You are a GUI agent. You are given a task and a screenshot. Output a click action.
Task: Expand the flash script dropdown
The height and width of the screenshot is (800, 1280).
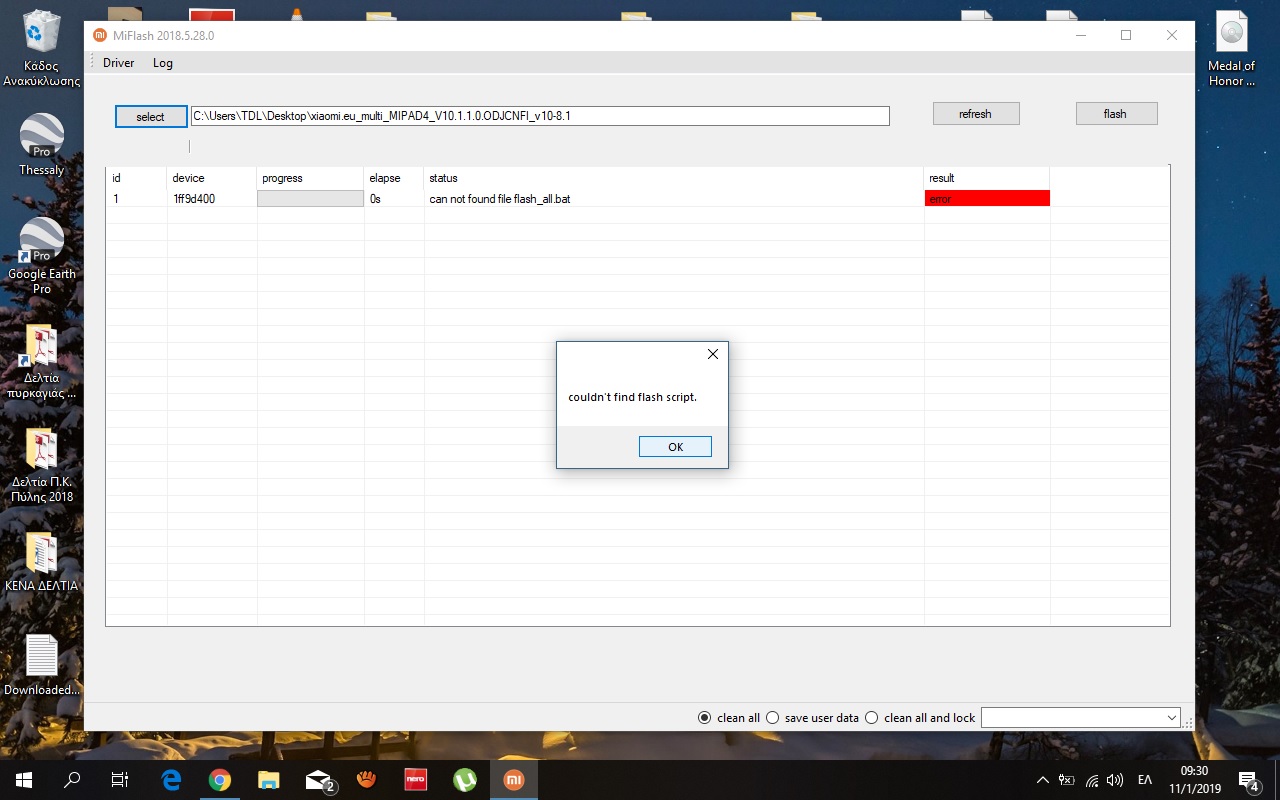click(1172, 718)
